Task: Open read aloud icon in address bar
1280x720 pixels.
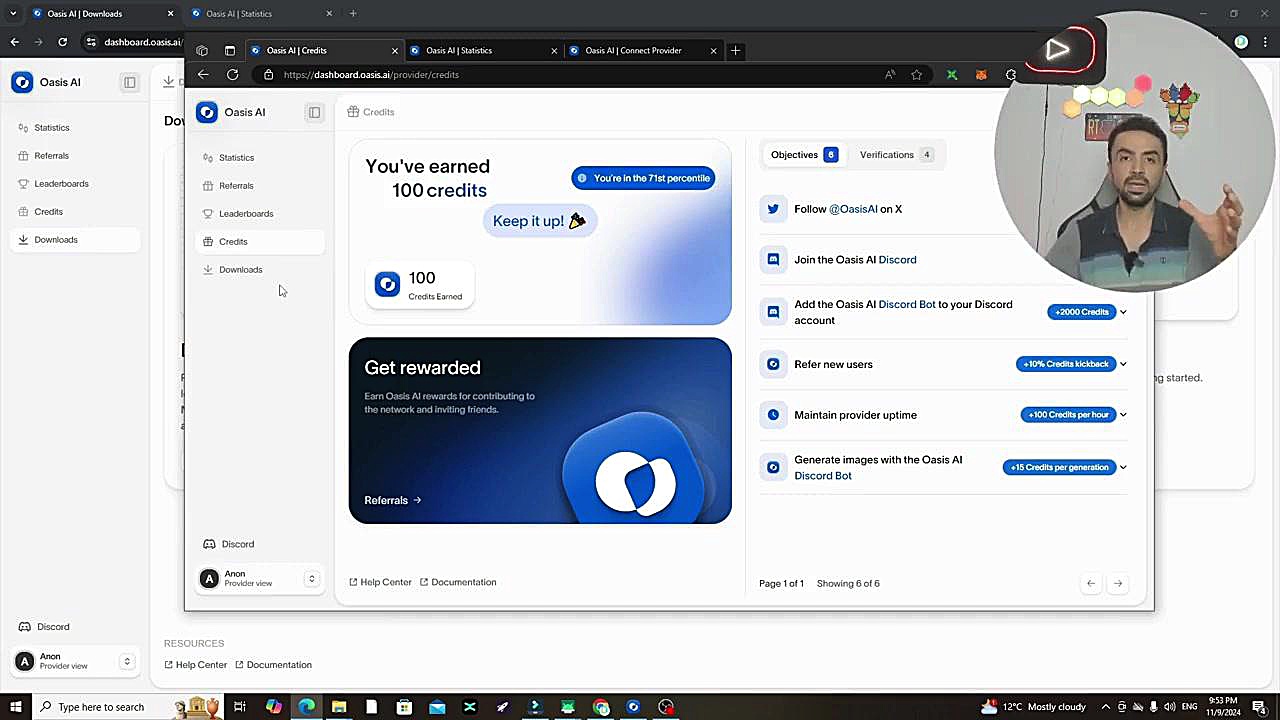Action: [890, 75]
